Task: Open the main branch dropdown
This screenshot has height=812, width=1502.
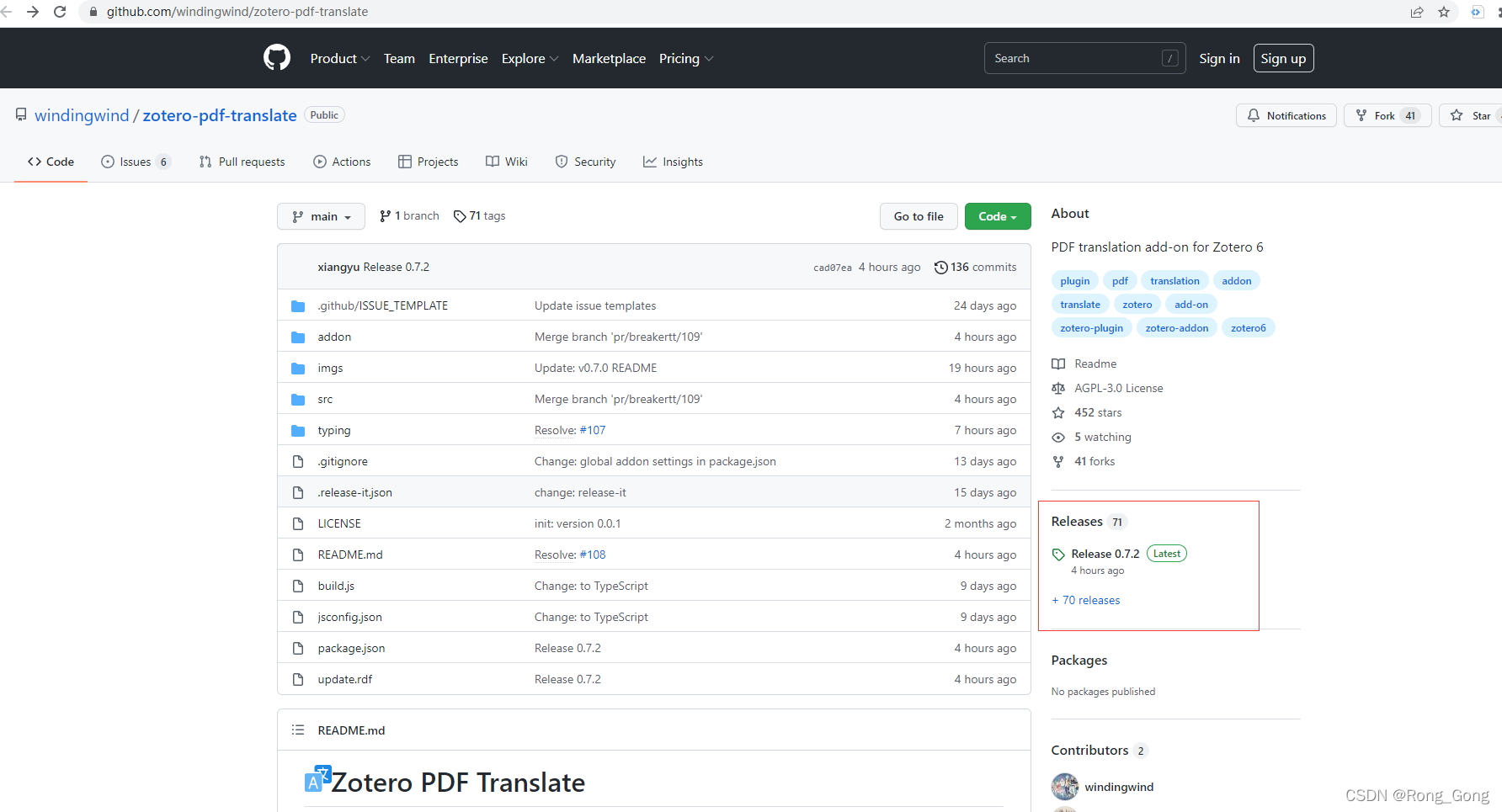Action: [321, 216]
